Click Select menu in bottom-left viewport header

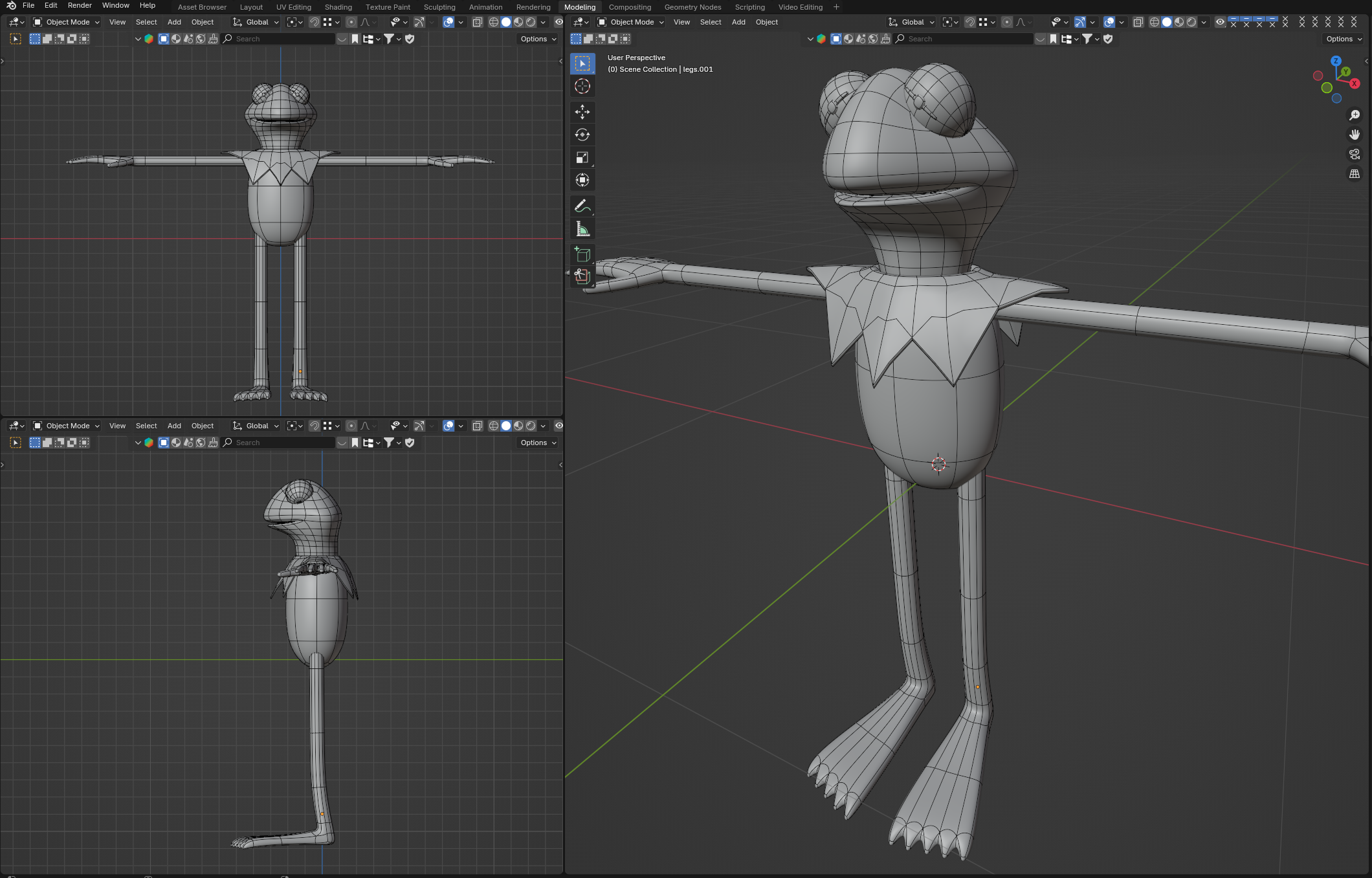[146, 426]
